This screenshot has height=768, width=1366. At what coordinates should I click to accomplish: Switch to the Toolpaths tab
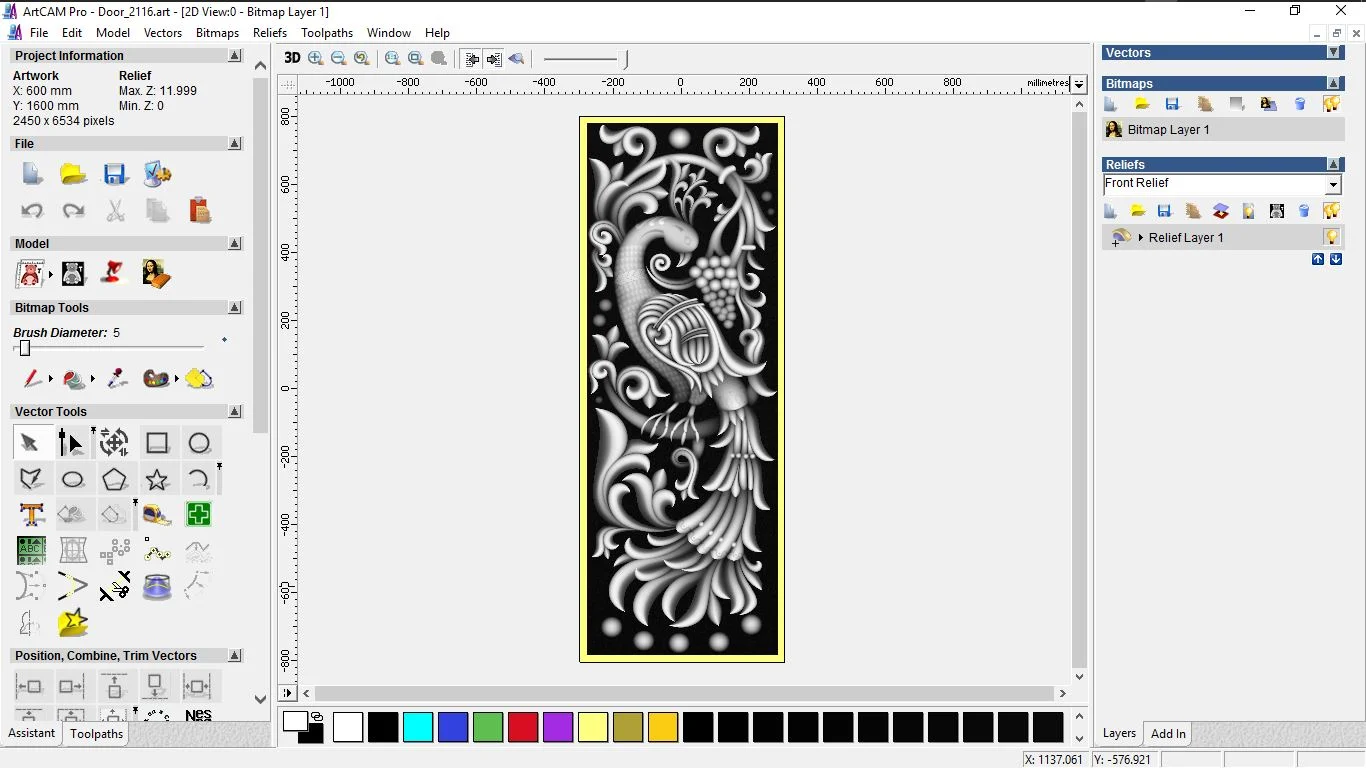[96, 734]
